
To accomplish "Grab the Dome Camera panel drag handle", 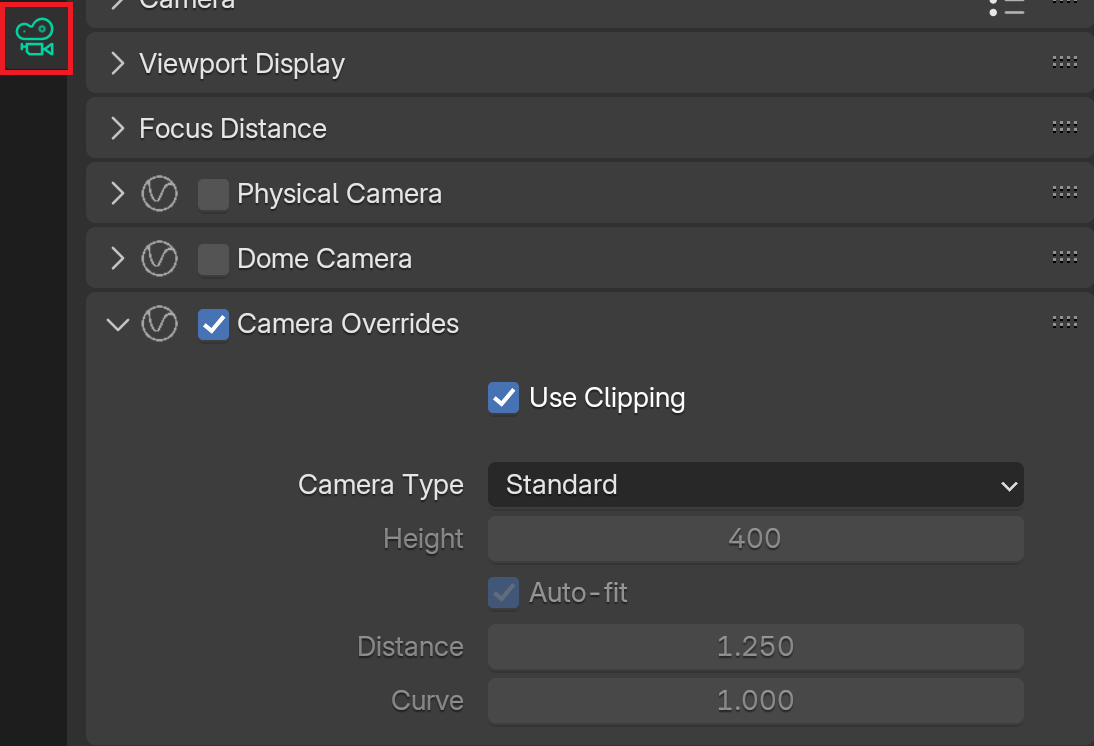I will (x=1065, y=257).
